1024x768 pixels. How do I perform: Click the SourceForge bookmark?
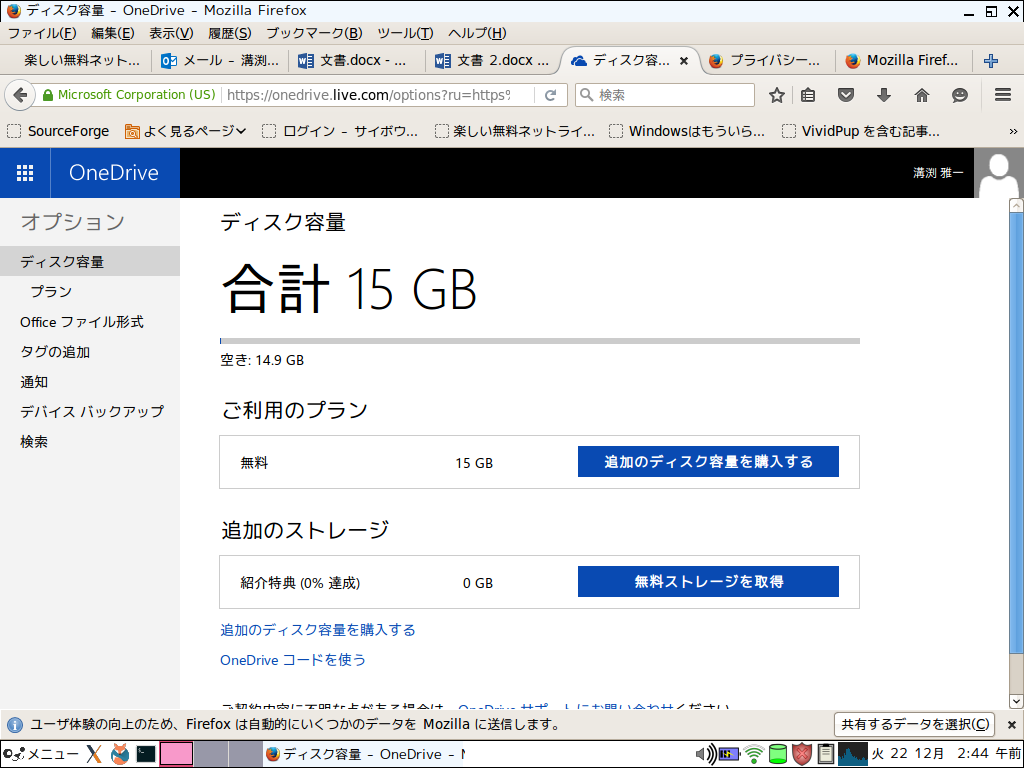(x=59, y=131)
